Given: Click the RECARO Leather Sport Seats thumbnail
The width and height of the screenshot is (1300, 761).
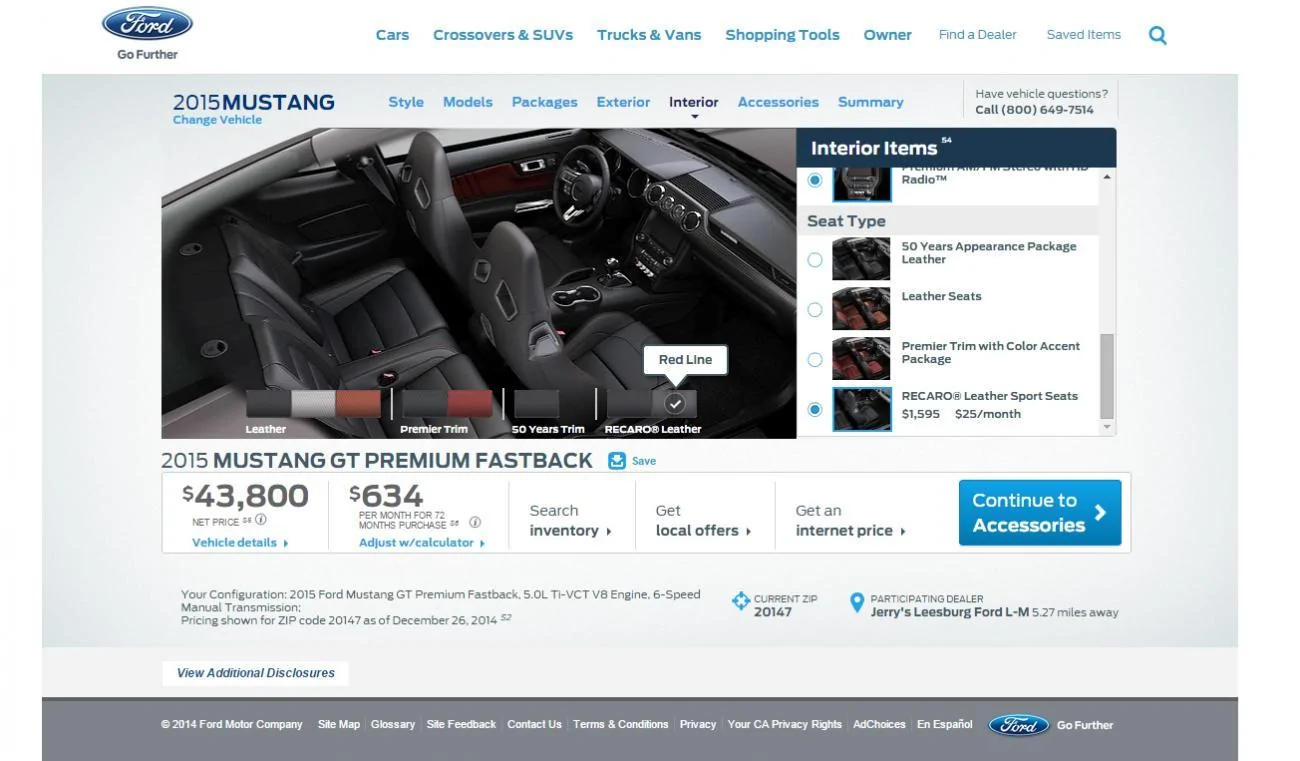Looking at the screenshot, I should [862, 409].
